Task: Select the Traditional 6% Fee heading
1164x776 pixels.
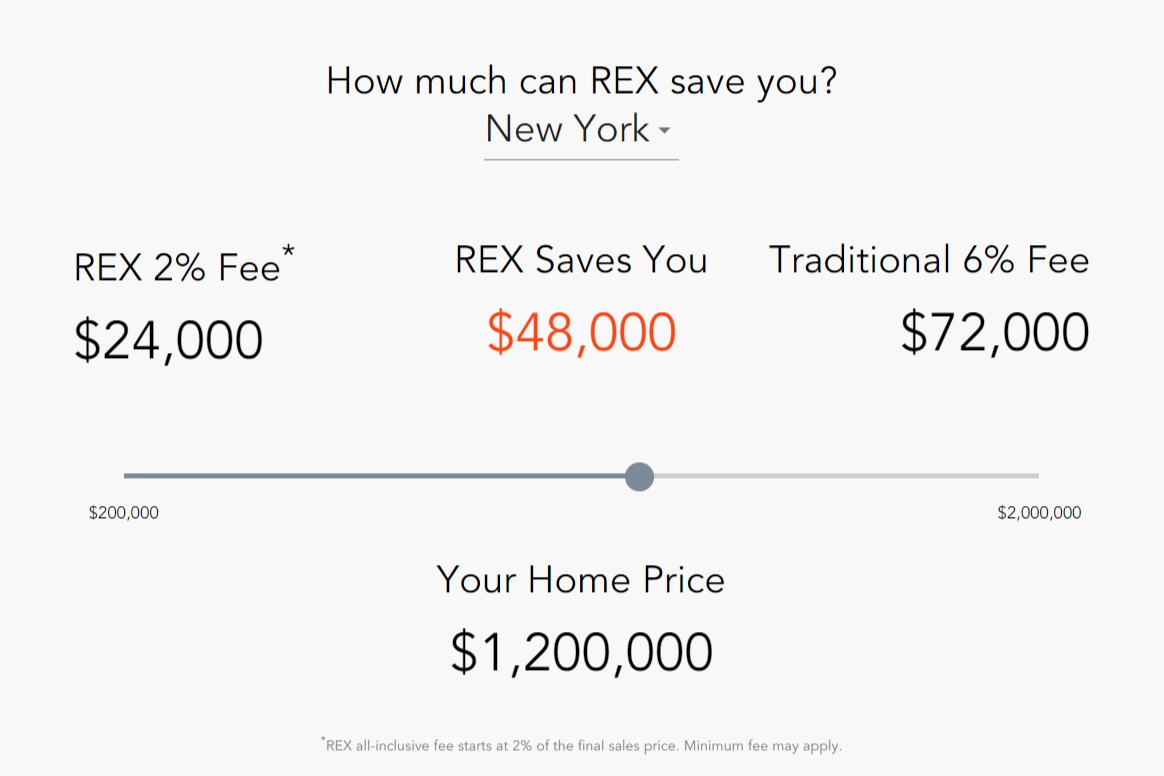Action: point(929,260)
